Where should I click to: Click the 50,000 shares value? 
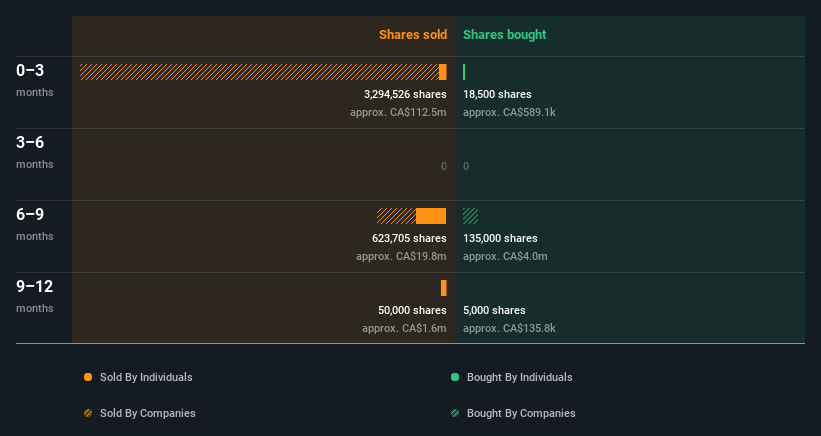(x=413, y=310)
